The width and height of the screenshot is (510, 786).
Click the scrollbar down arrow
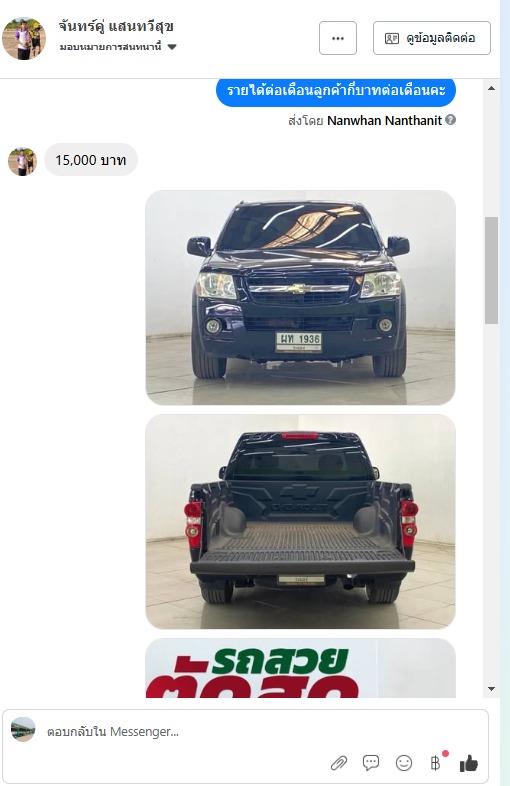pyautogui.click(x=491, y=689)
